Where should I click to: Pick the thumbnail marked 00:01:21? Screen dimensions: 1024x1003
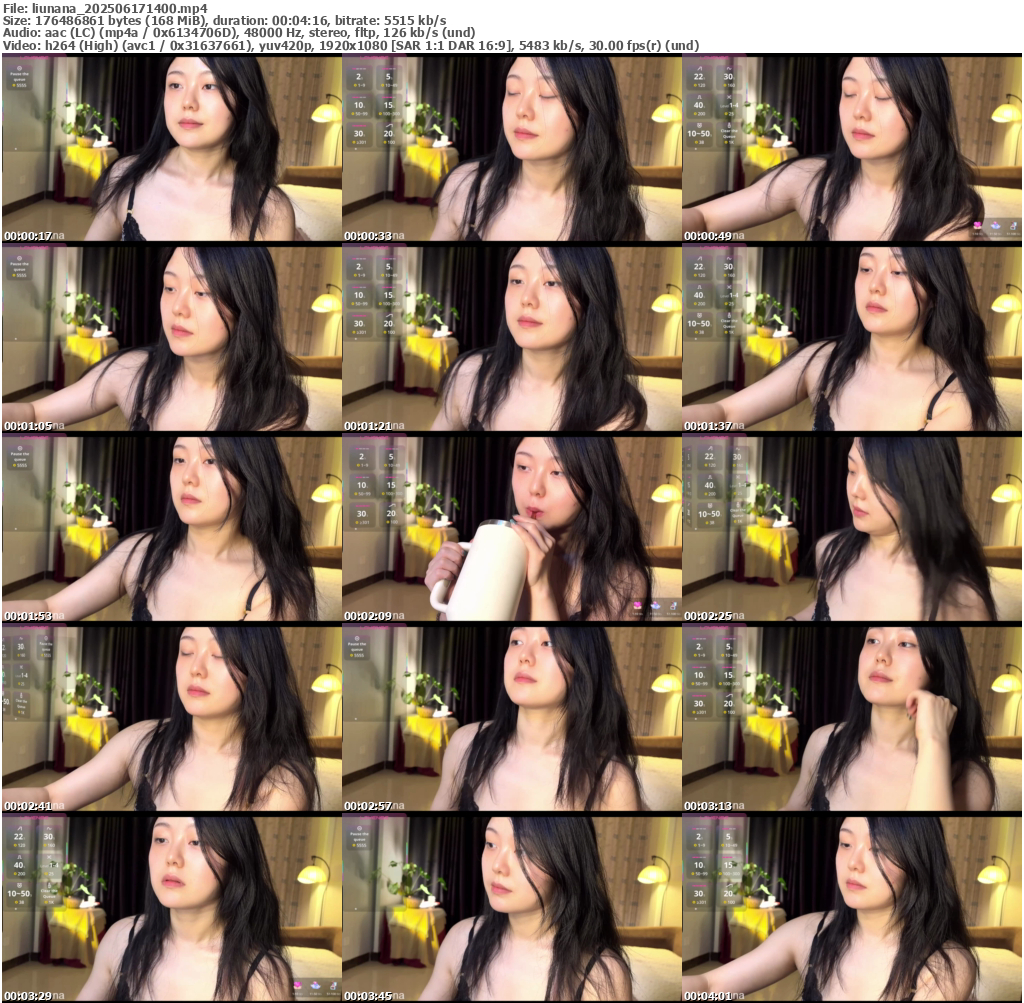click(512, 339)
